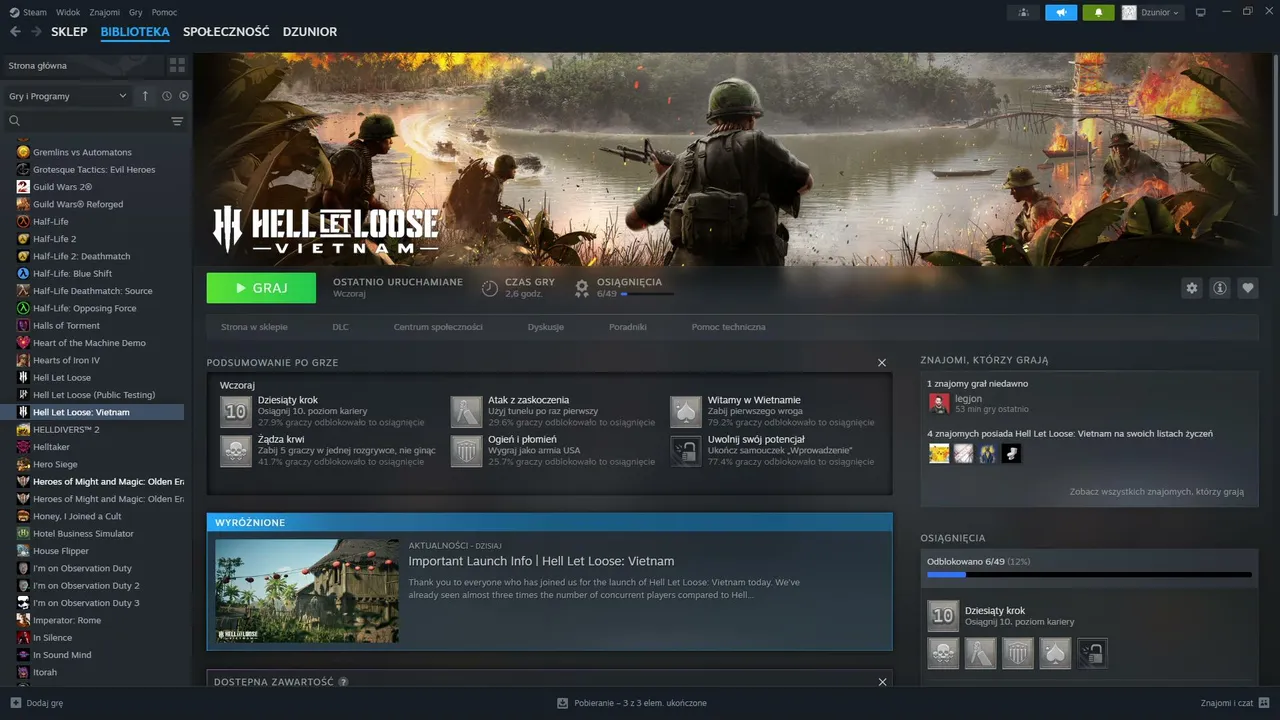This screenshot has width=1280, height=720.
Task: Open the Znajomi menu
Action: (x=104, y=12)
